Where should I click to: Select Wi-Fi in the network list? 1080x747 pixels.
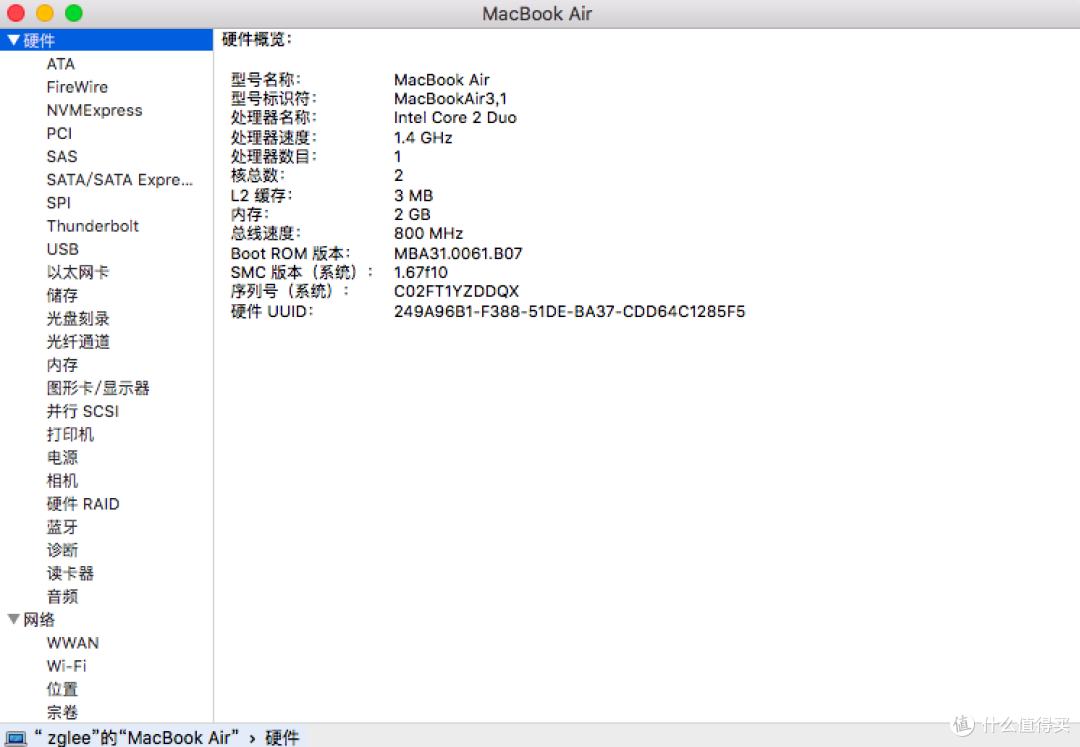tap(66, 666)
